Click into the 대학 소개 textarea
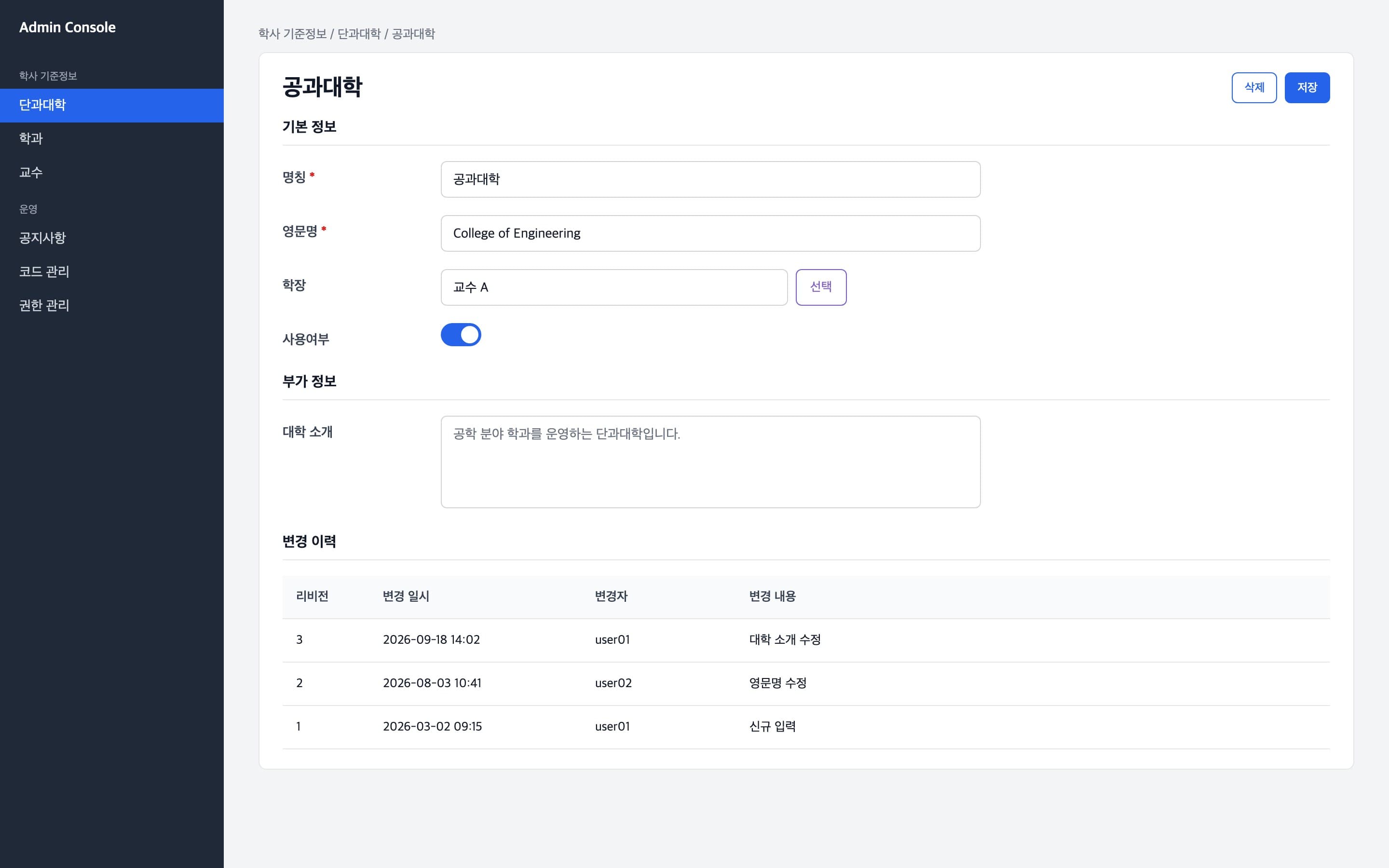This screenshot has height=868, width=1389. point(710,461)
